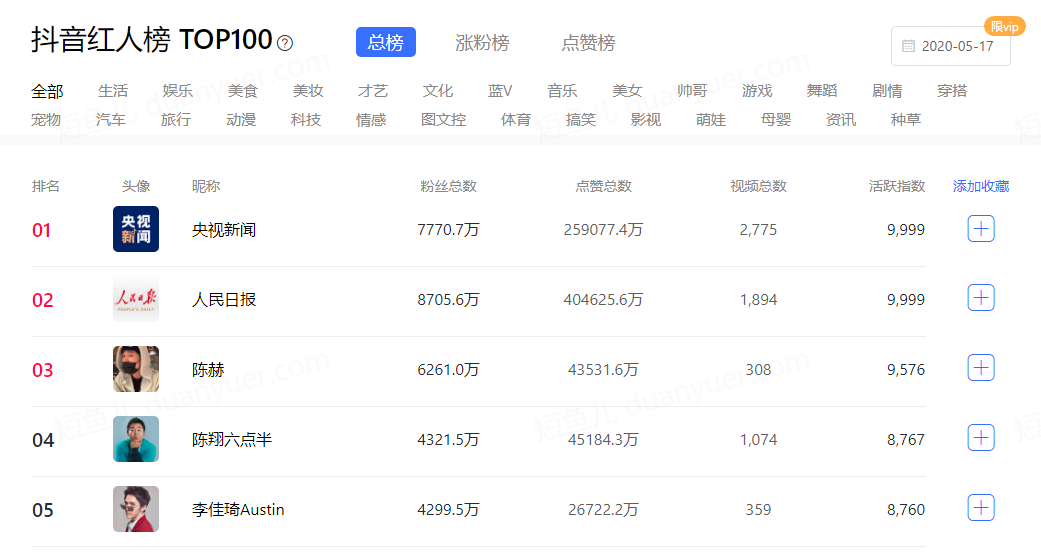Filter by 美妆 category
The height and width of the screenshot is (555, 1041).
tap(308, 91)
